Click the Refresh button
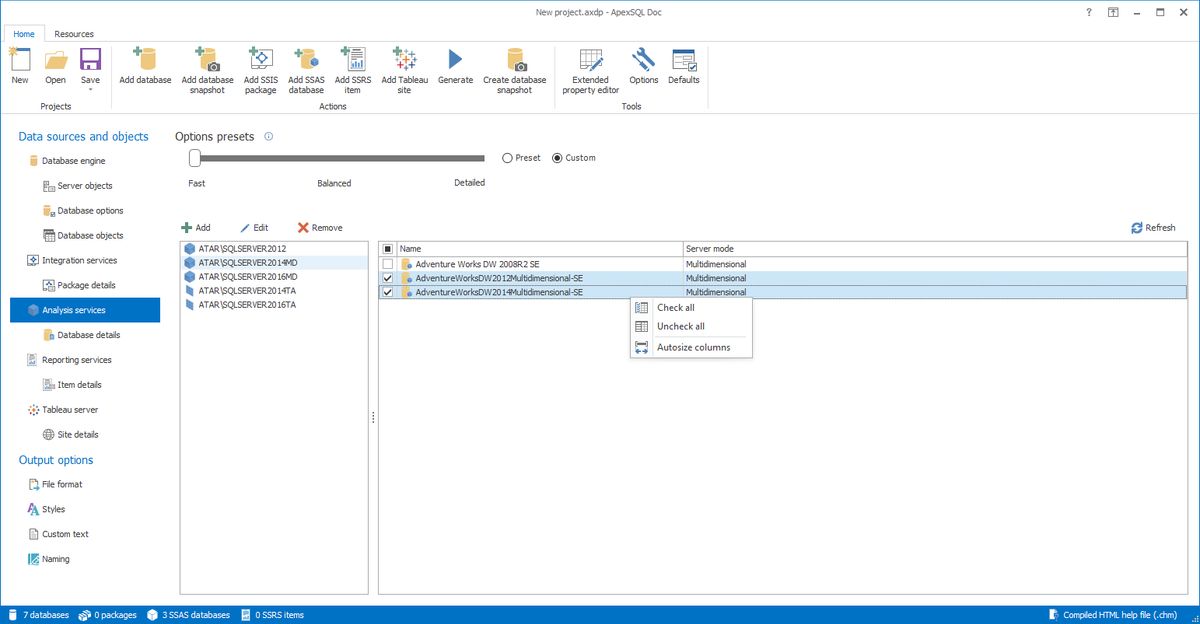This screenshot has height=624, width=1200. 1152,227
